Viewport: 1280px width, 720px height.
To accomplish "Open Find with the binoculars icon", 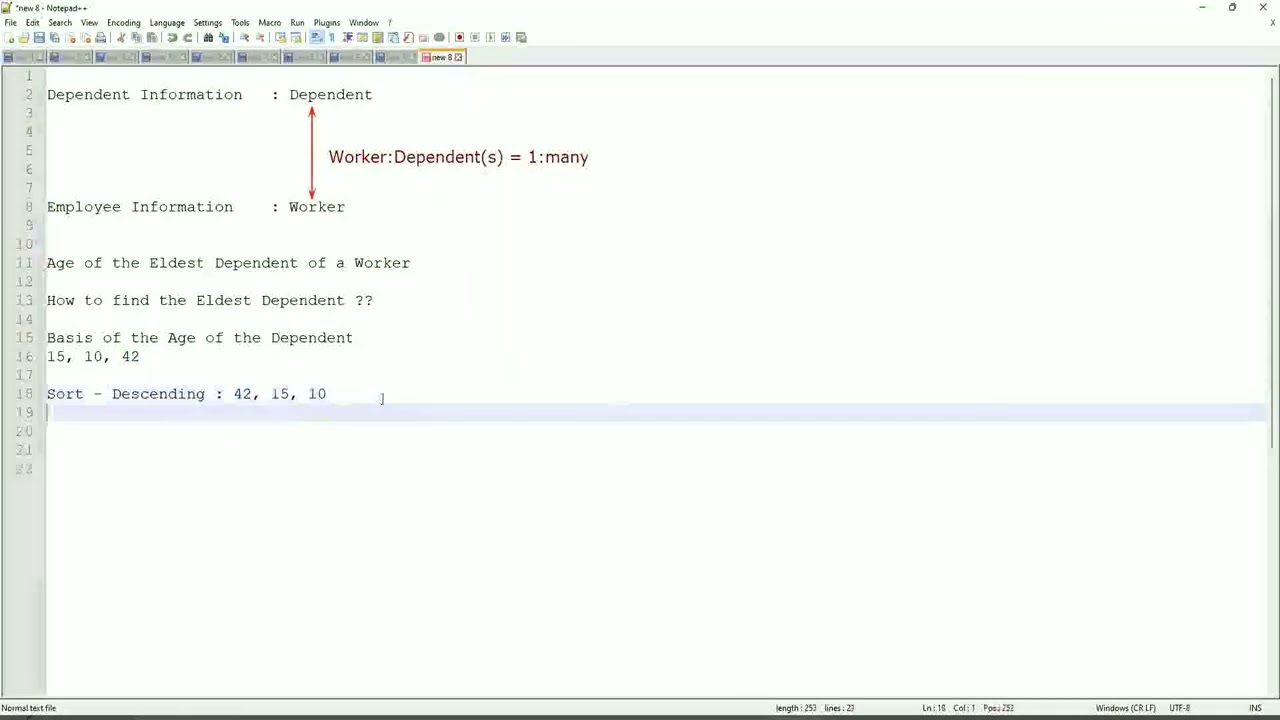I will (208, 38).
